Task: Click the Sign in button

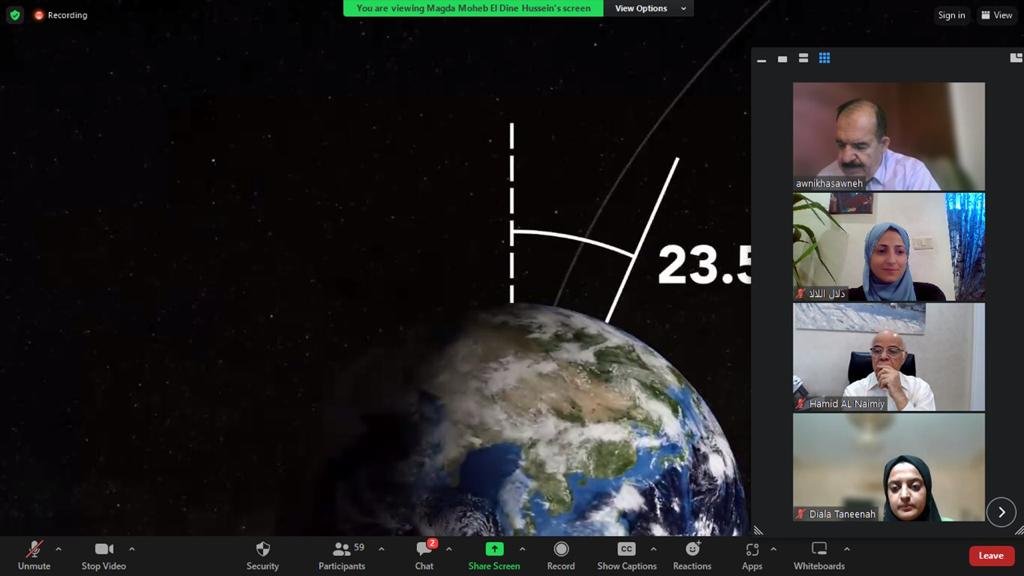Action: 951,15
